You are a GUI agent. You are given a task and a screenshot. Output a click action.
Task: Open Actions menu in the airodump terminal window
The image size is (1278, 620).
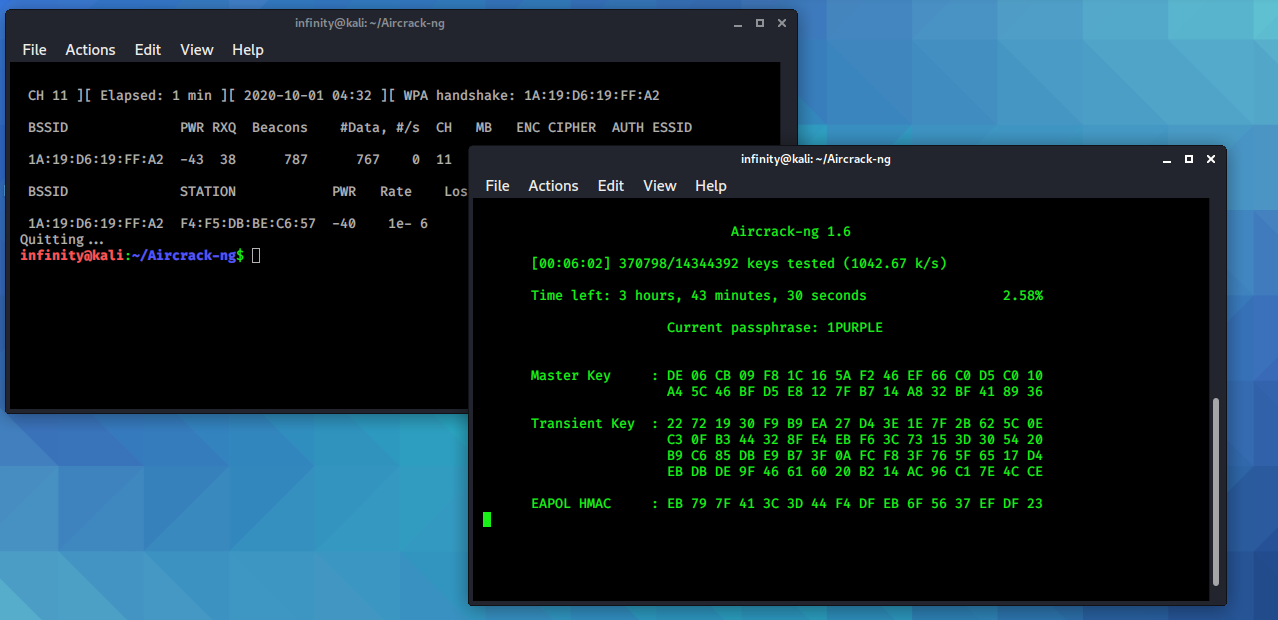coord(90,50)
